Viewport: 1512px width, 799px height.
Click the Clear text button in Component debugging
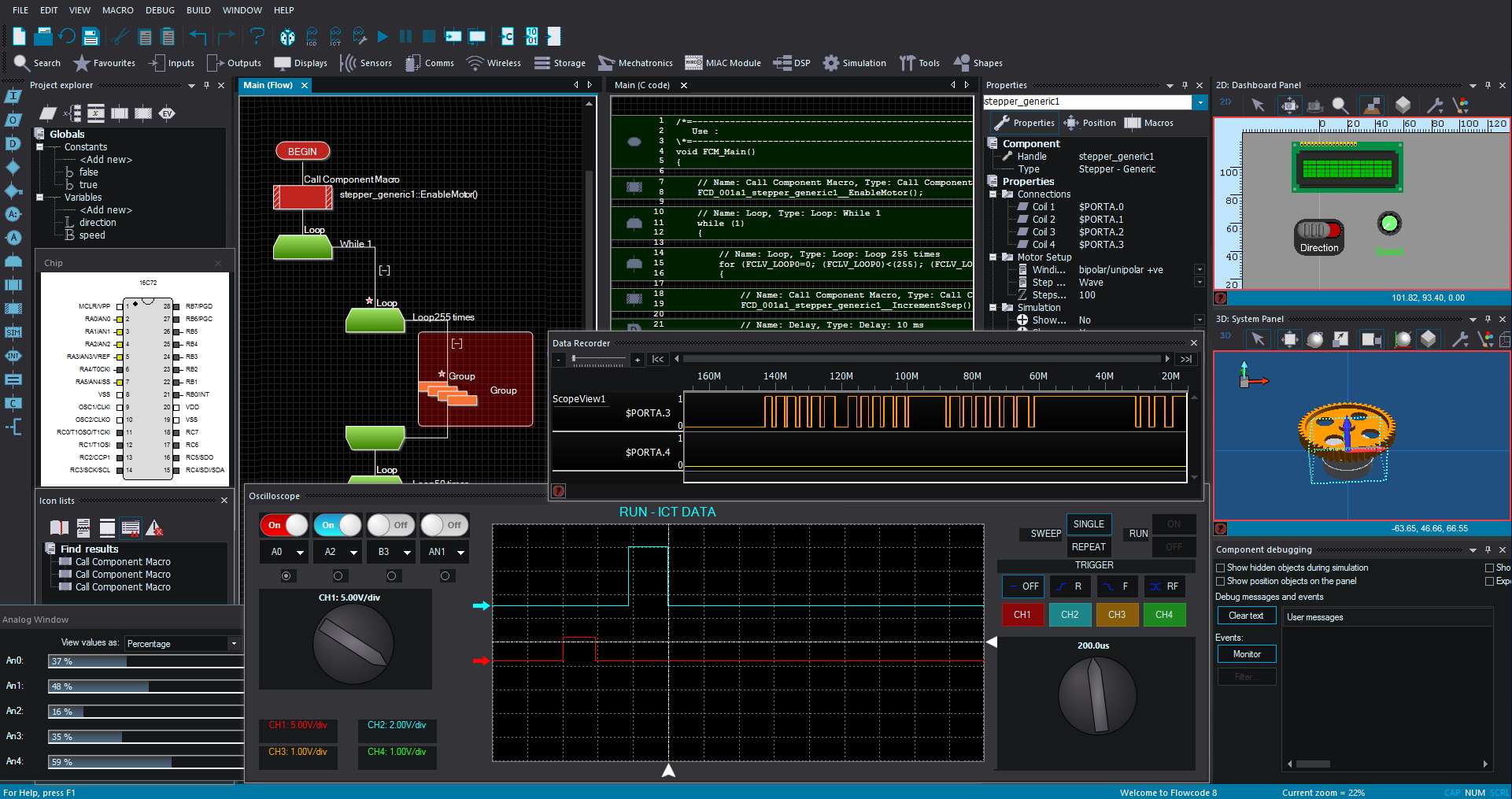(1246, 616)
